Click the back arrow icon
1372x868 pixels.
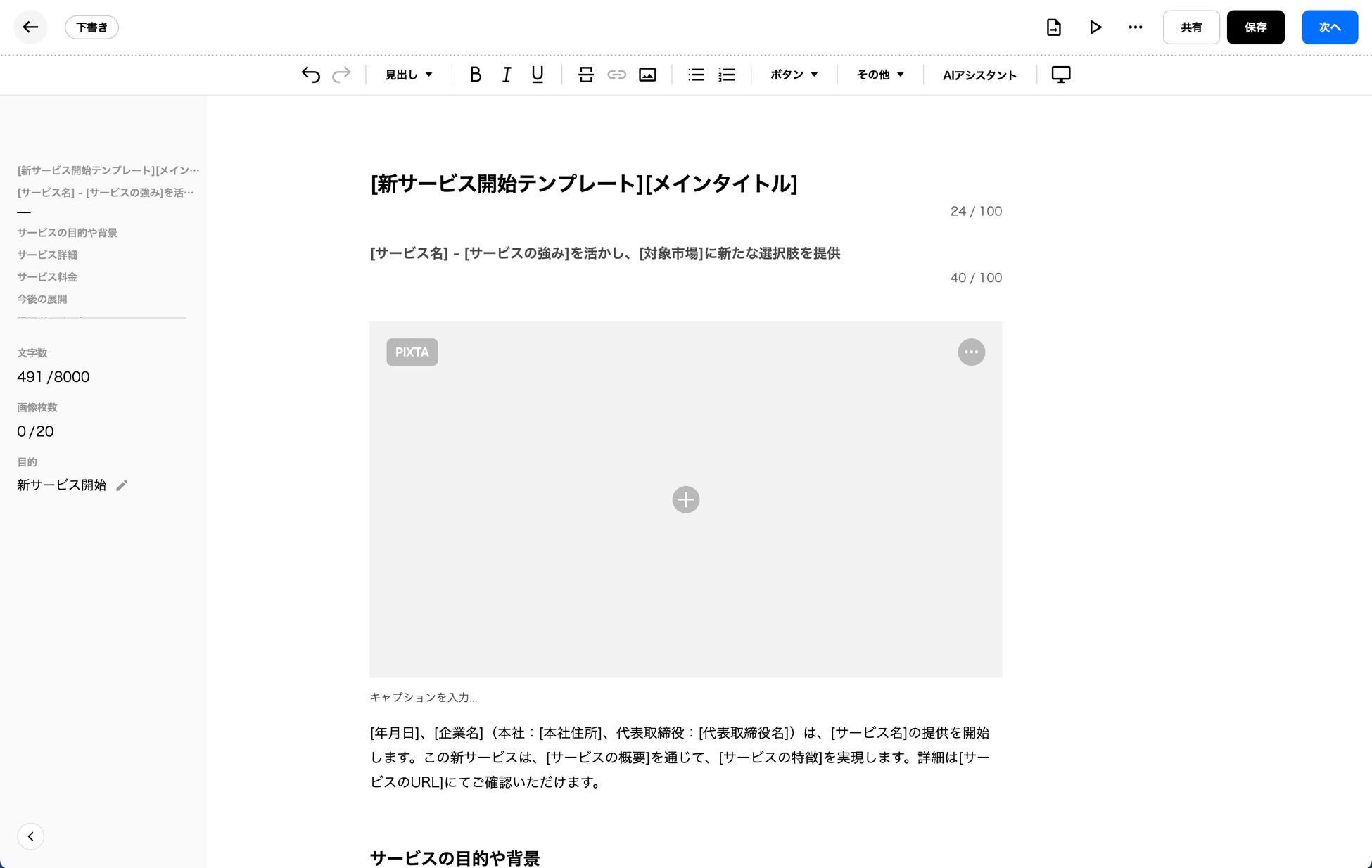click(x=30, y=27)
